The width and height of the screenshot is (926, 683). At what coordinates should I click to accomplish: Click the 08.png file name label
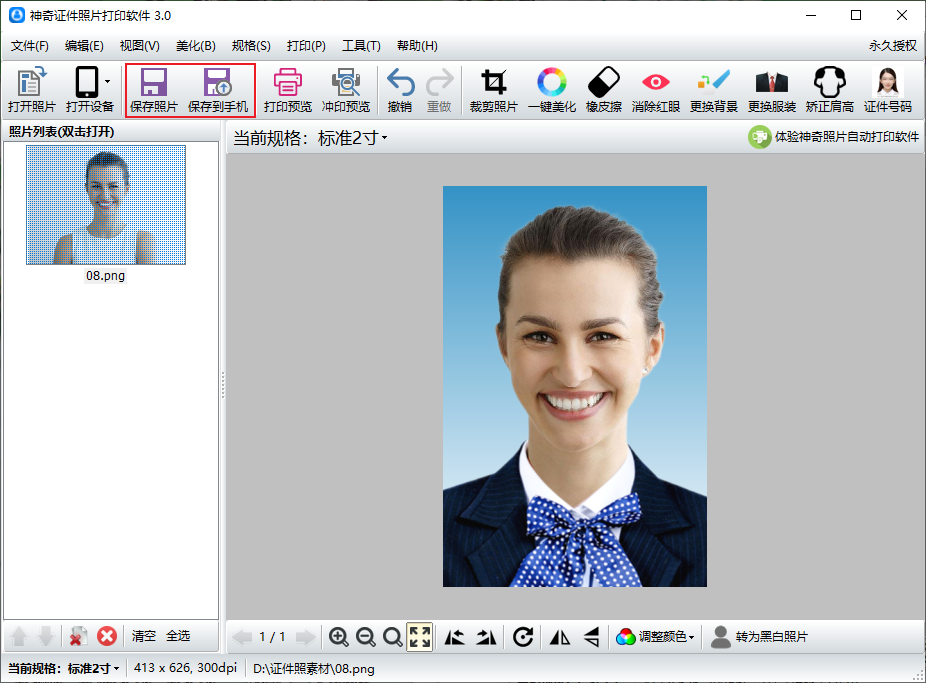pyautogui.click(x=105, y=276)
